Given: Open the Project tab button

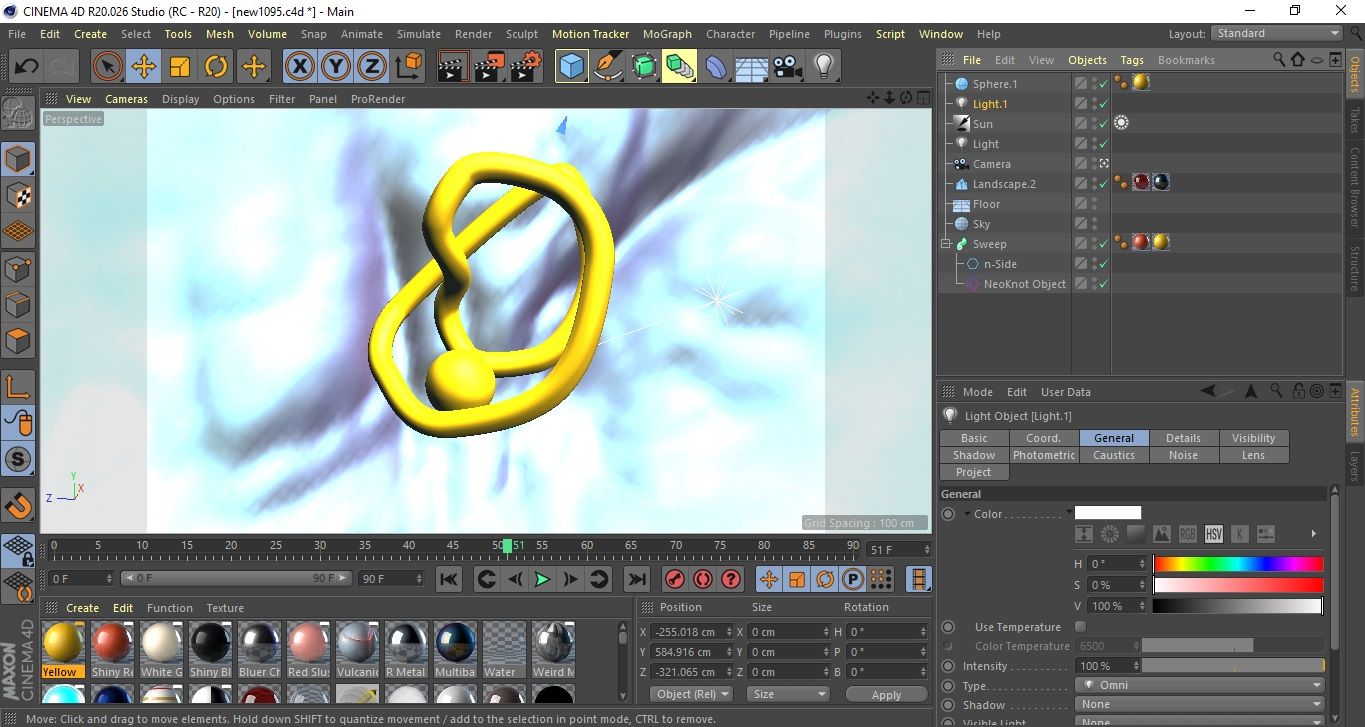Looking at the screenshot, I should [x=973, y=472].
